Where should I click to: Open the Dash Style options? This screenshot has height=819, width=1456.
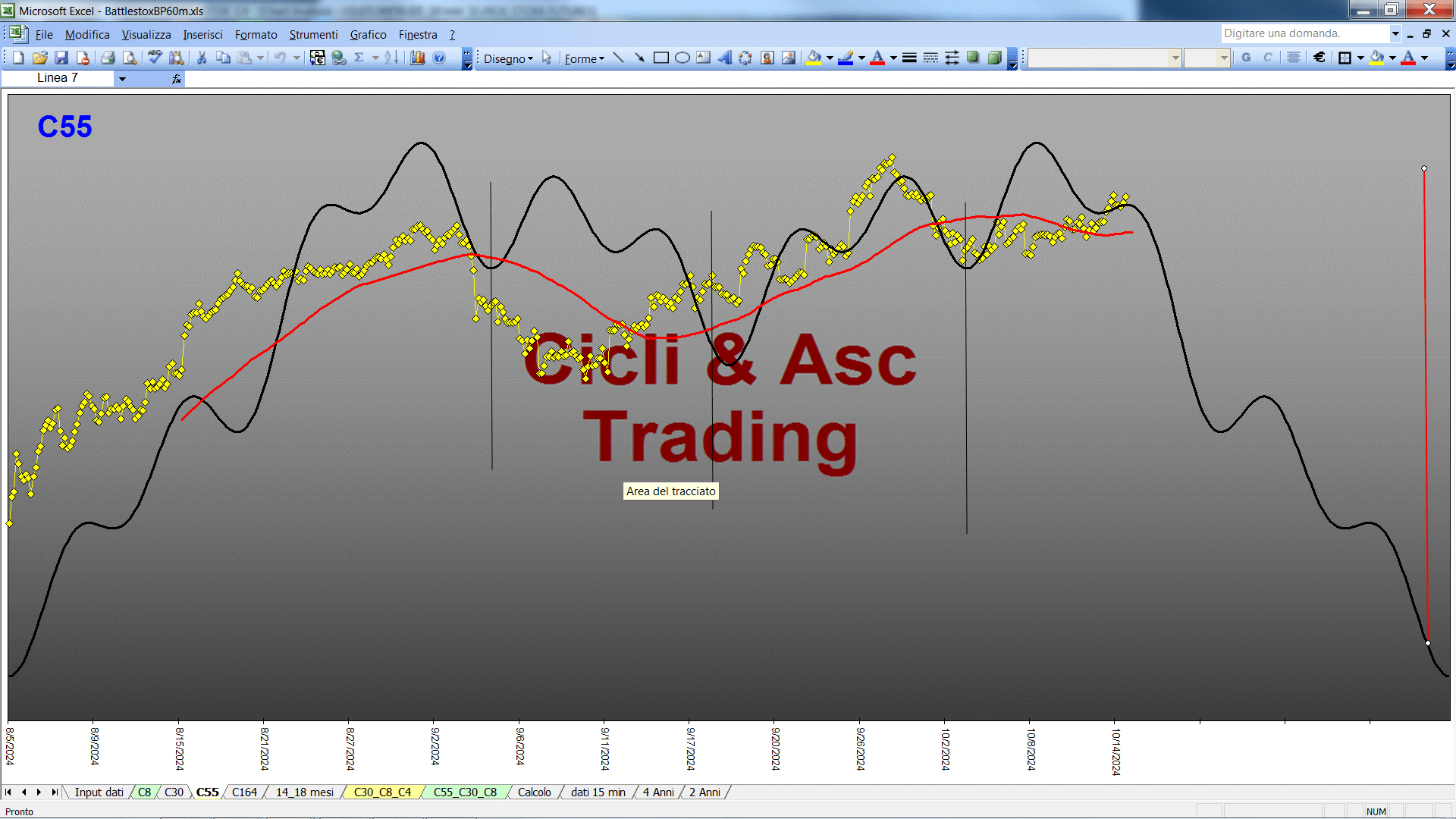pyautogui.click(x=930, y=58)
